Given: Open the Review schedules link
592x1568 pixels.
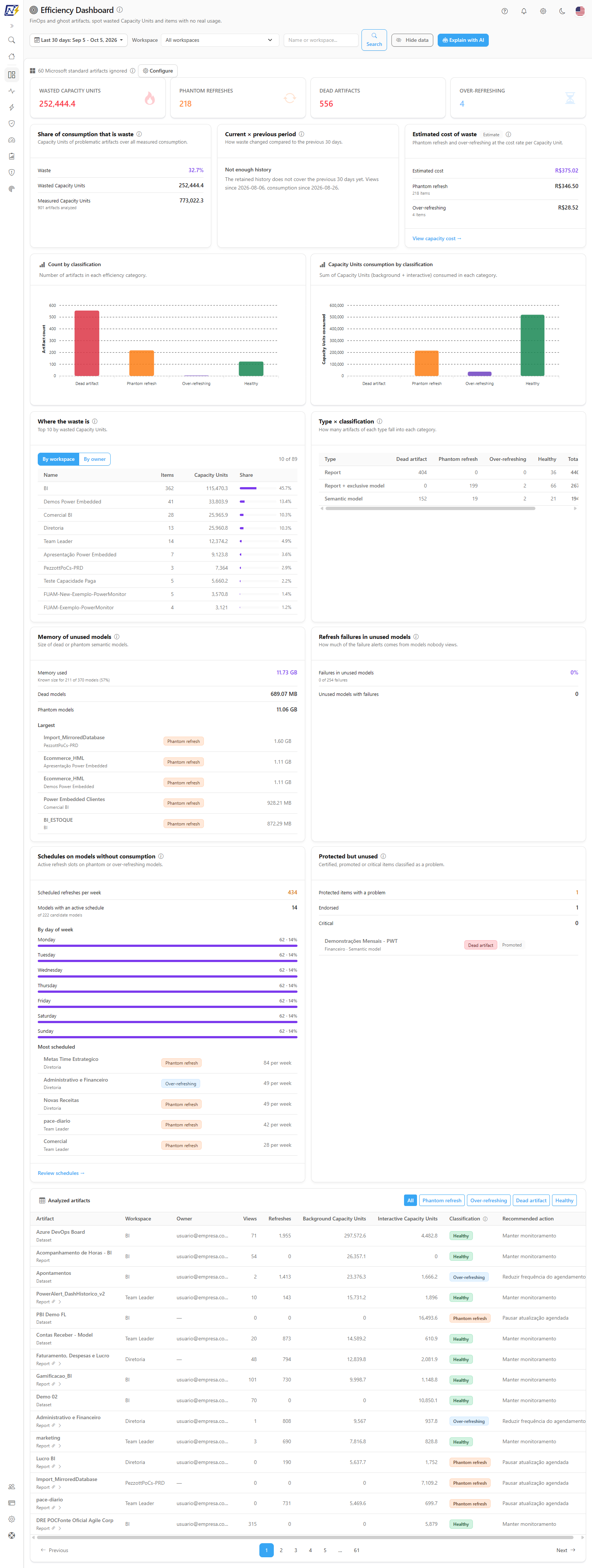Looking at the screenshot, I should 61,1173.
